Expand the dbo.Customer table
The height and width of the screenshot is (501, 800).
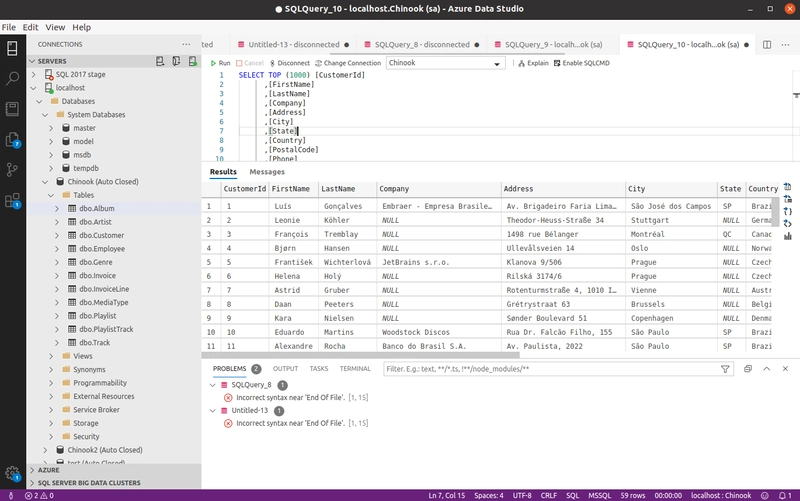57,236
